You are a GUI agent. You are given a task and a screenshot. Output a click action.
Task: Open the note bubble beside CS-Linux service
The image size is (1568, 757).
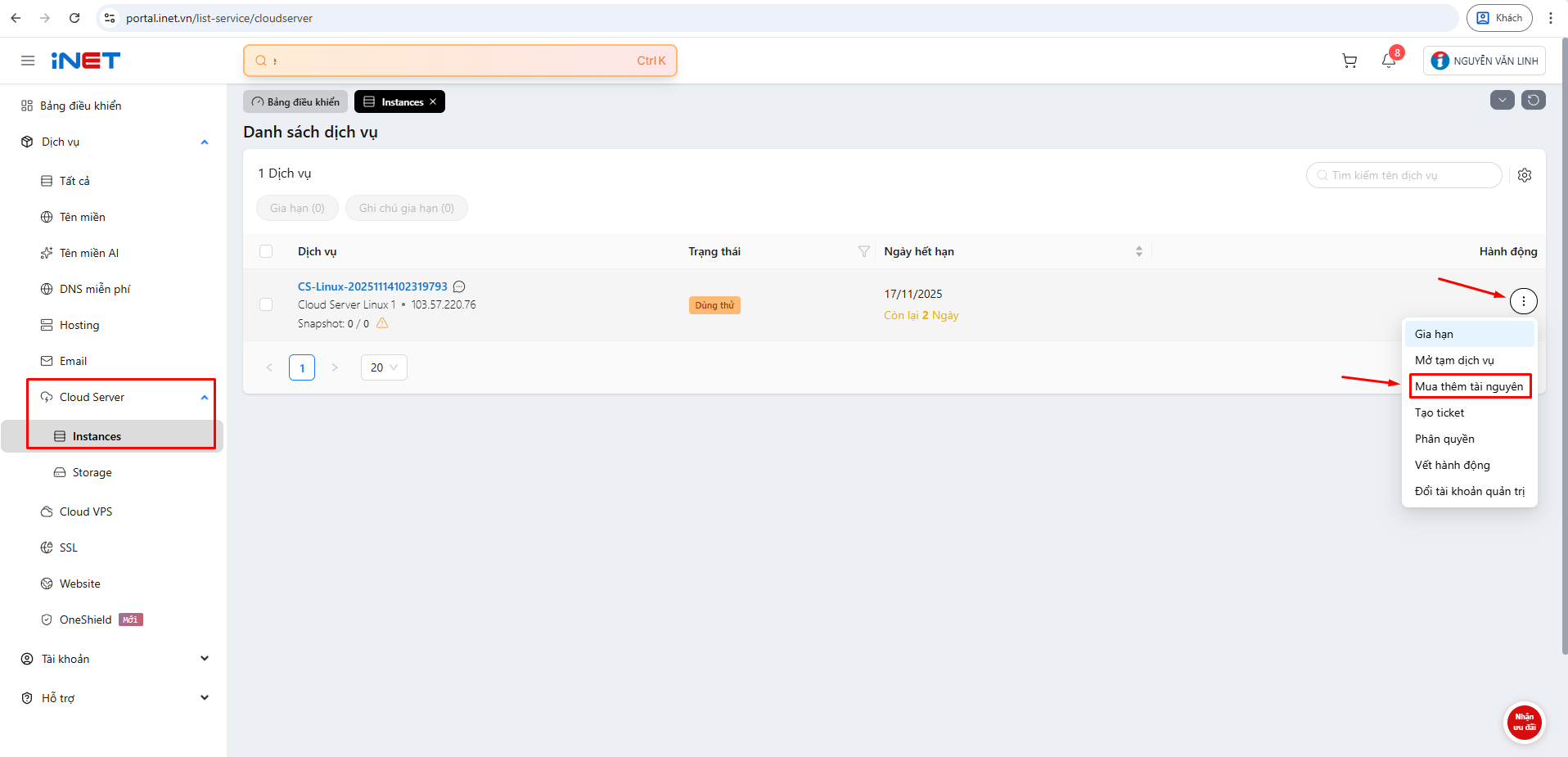(459, 286)
